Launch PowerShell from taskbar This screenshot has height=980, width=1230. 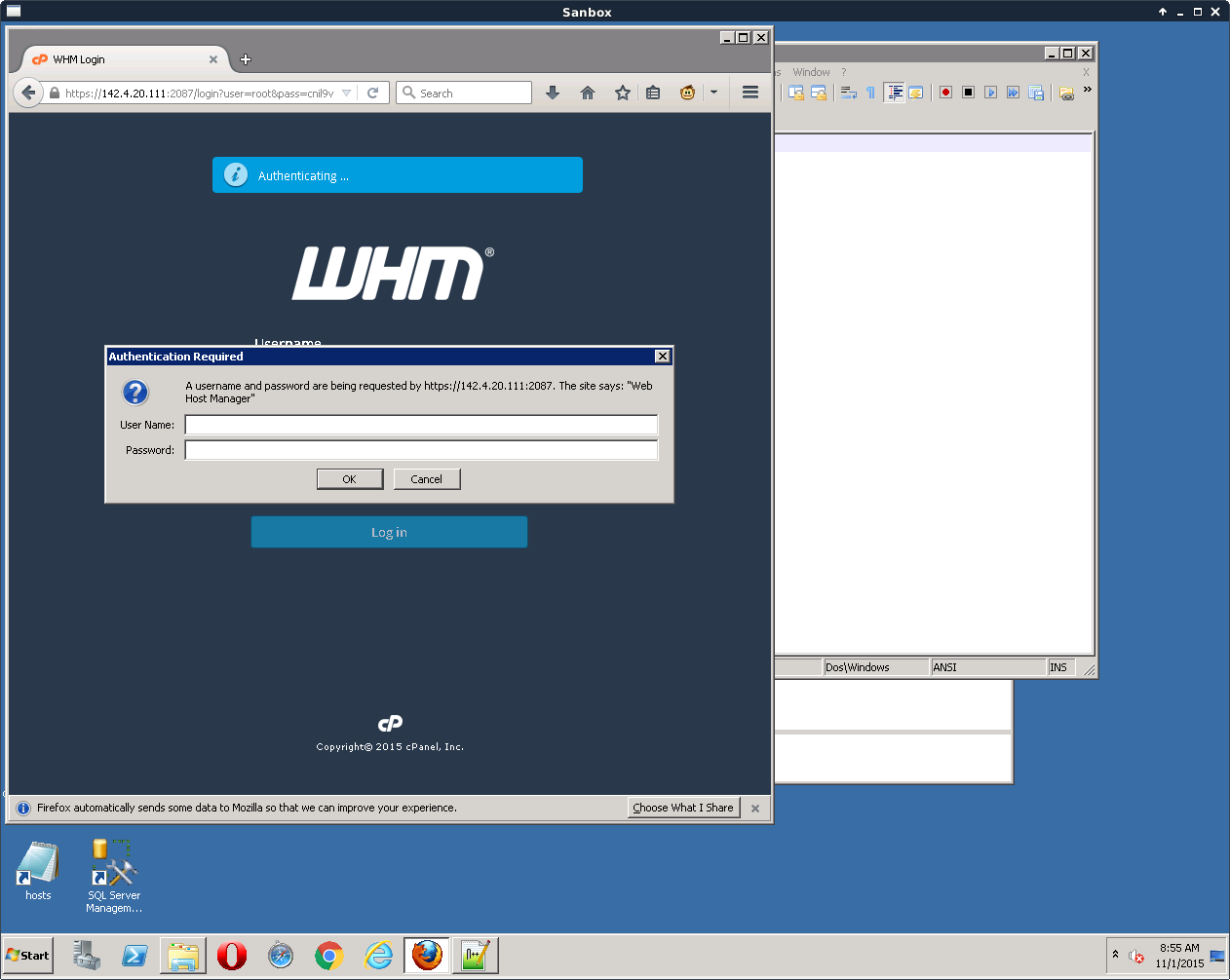point(135,956)
